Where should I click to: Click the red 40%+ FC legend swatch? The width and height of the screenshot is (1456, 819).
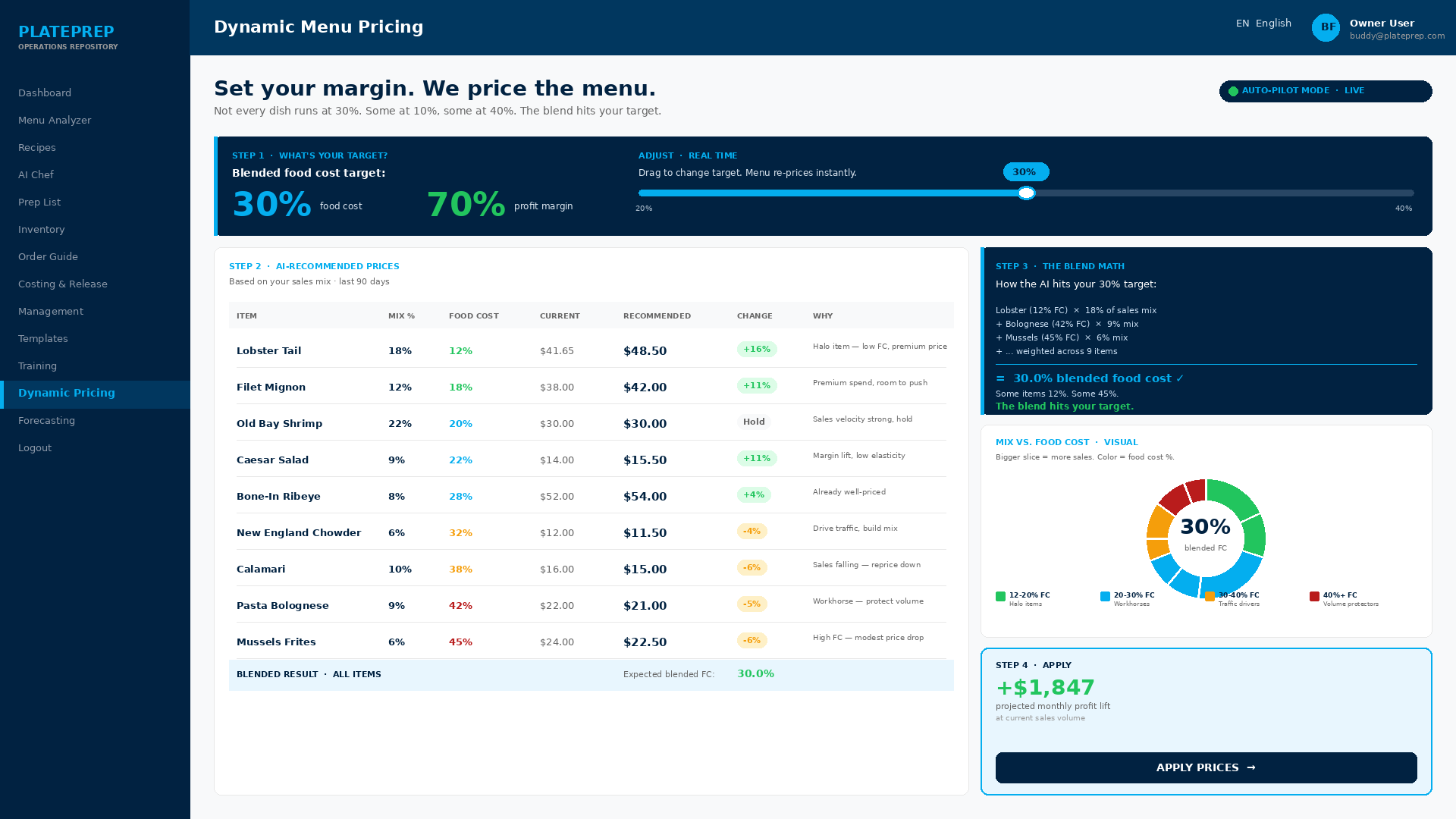[x=1314, y=597]
